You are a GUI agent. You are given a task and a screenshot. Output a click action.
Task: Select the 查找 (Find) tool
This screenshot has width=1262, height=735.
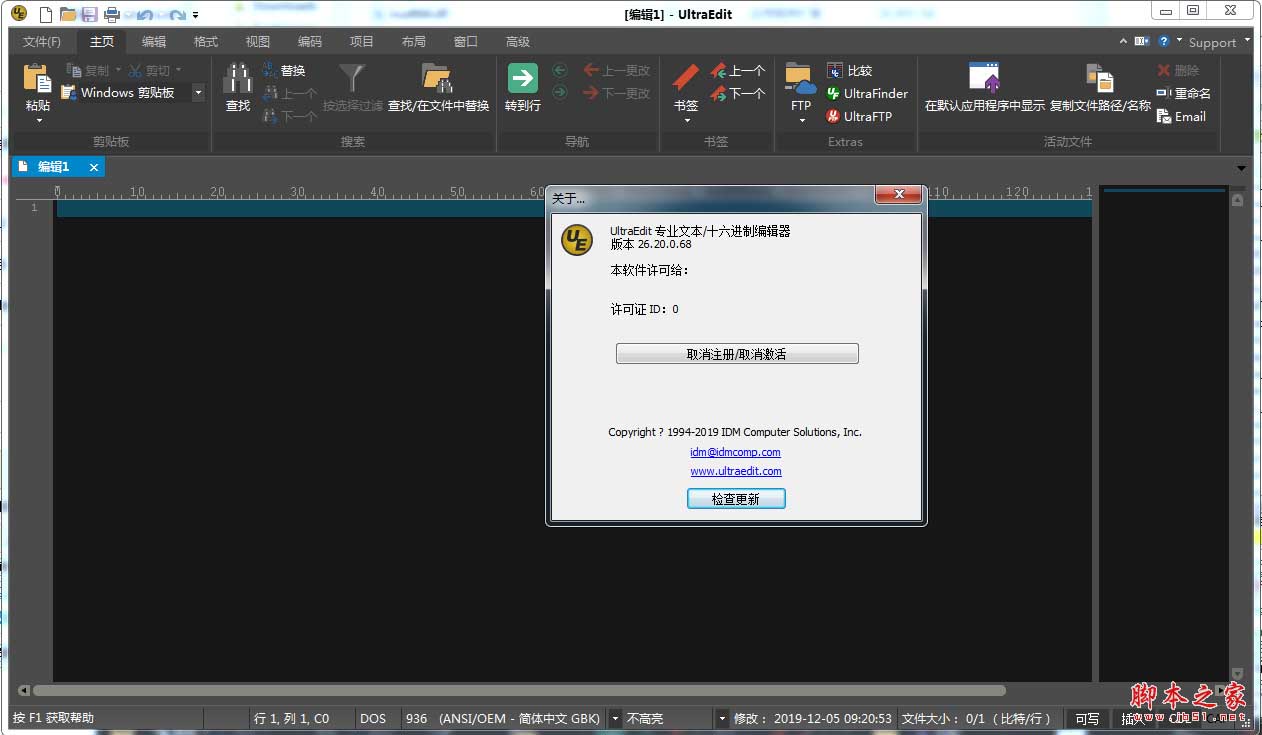tap(237, 87)
